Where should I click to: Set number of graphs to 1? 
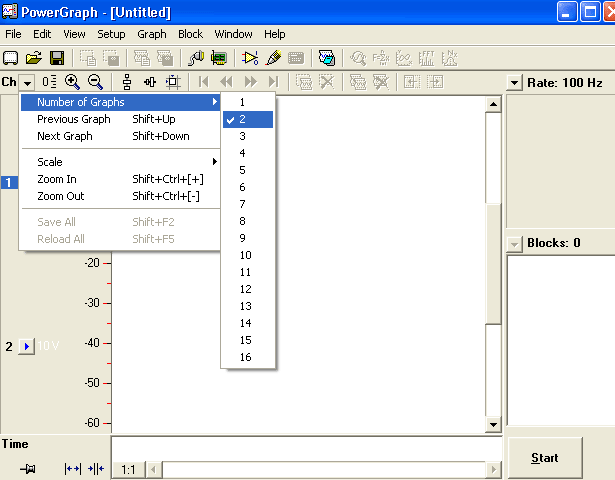[x=248, y=102]
